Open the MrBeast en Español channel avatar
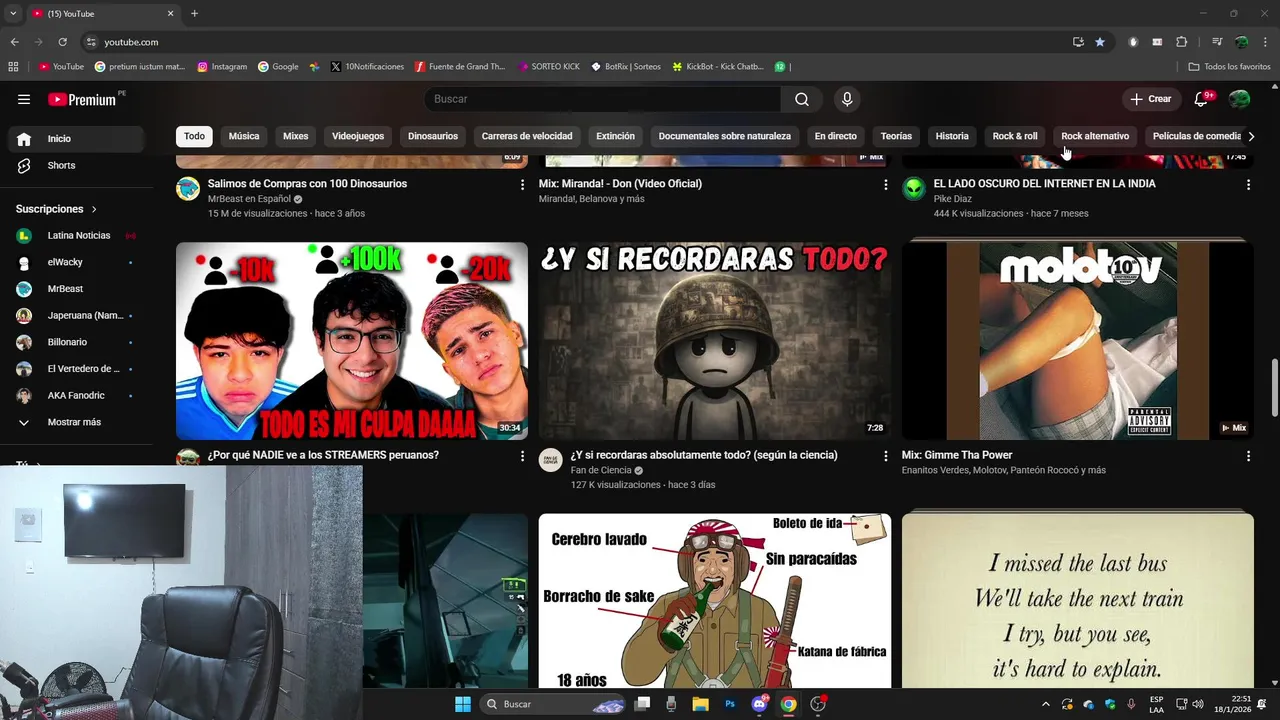This screenshot has height=720, width=1280. click(x=188, y=189)
